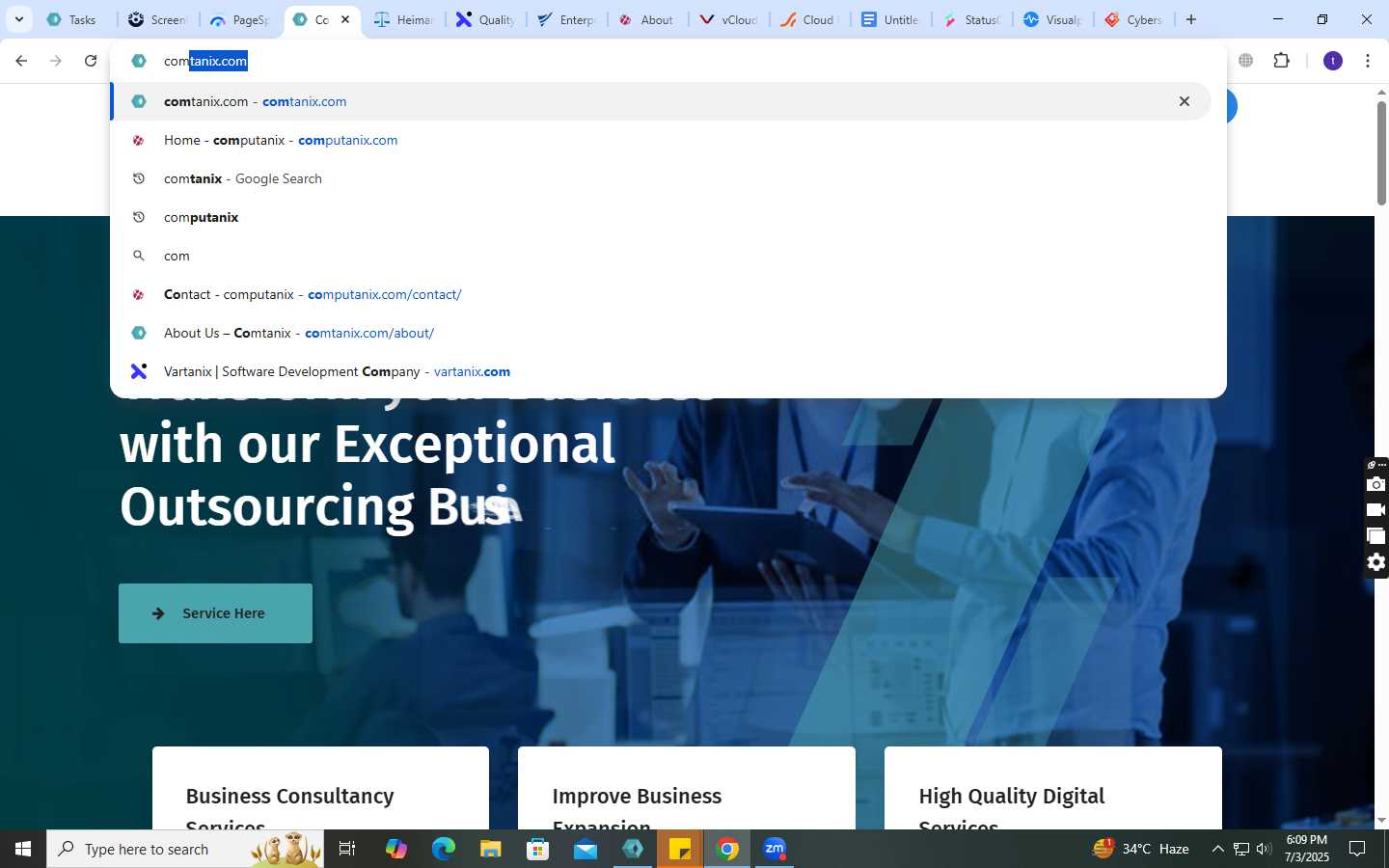Click the screenshot camera icon on side panel

tap(1376, 484)
